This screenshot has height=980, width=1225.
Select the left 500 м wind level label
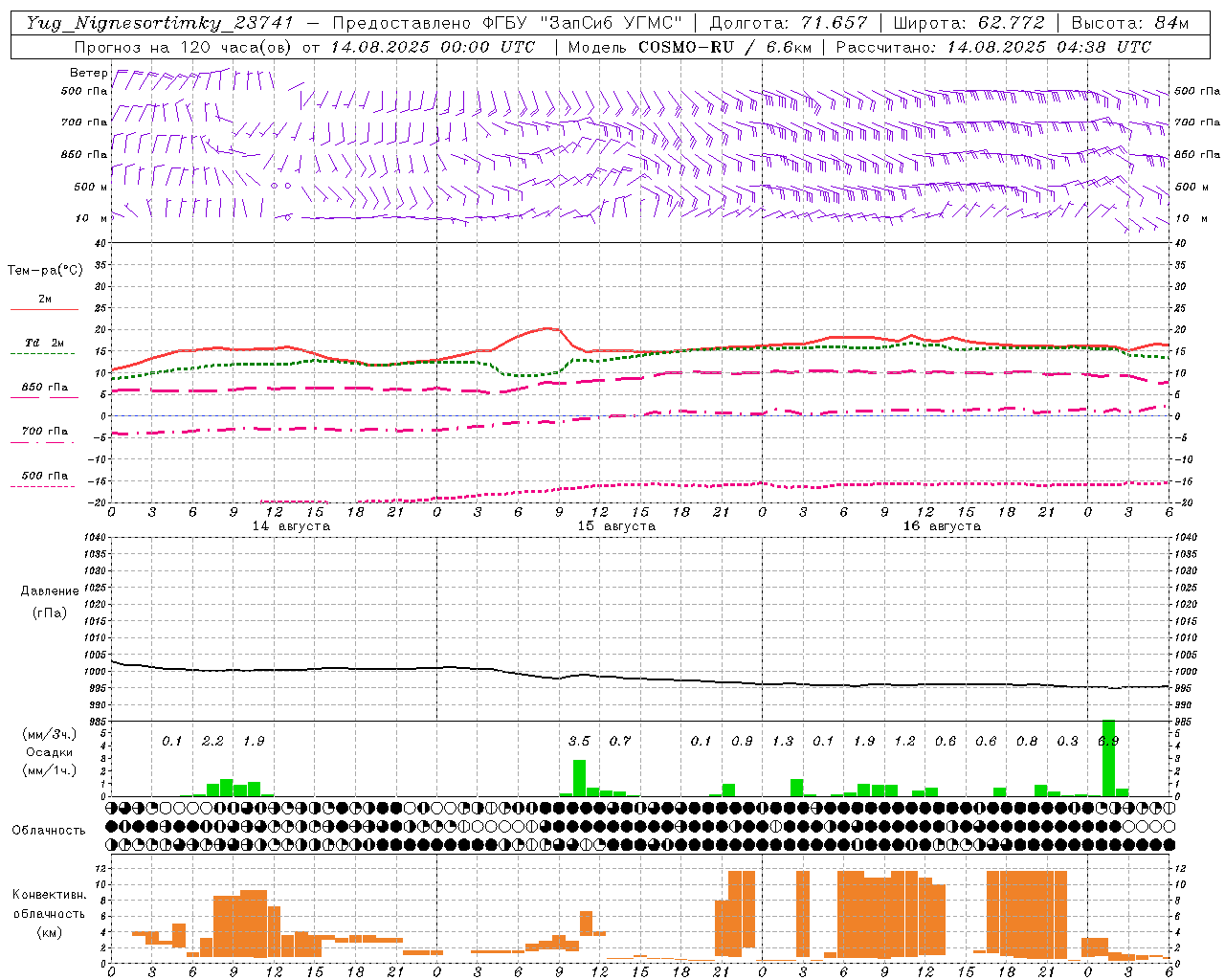[91, 187]
